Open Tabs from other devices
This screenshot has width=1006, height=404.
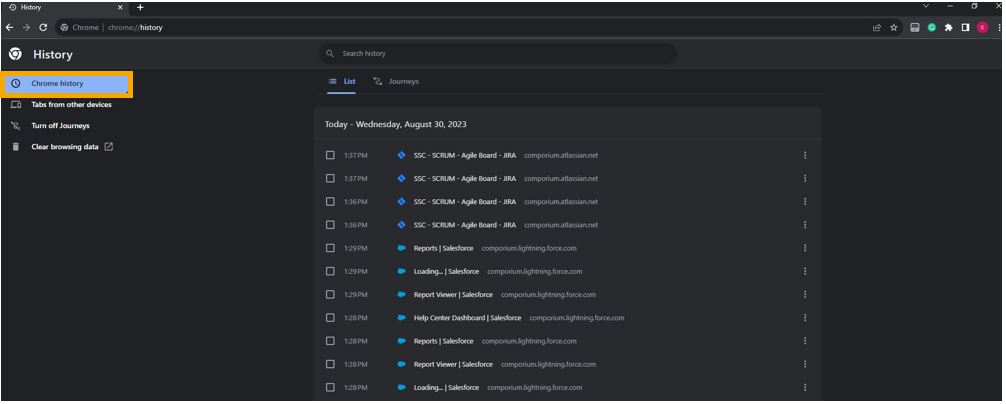(x=71, y=105)
